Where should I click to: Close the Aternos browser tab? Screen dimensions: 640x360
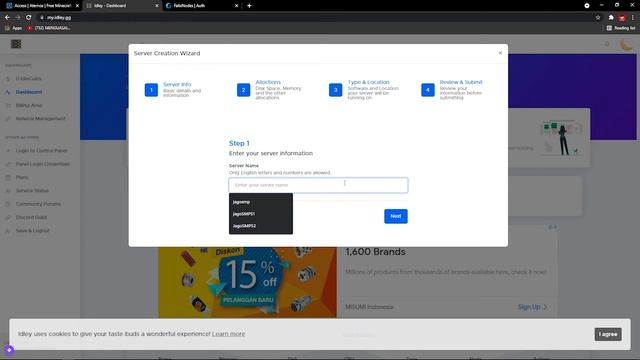coord(77,6)
